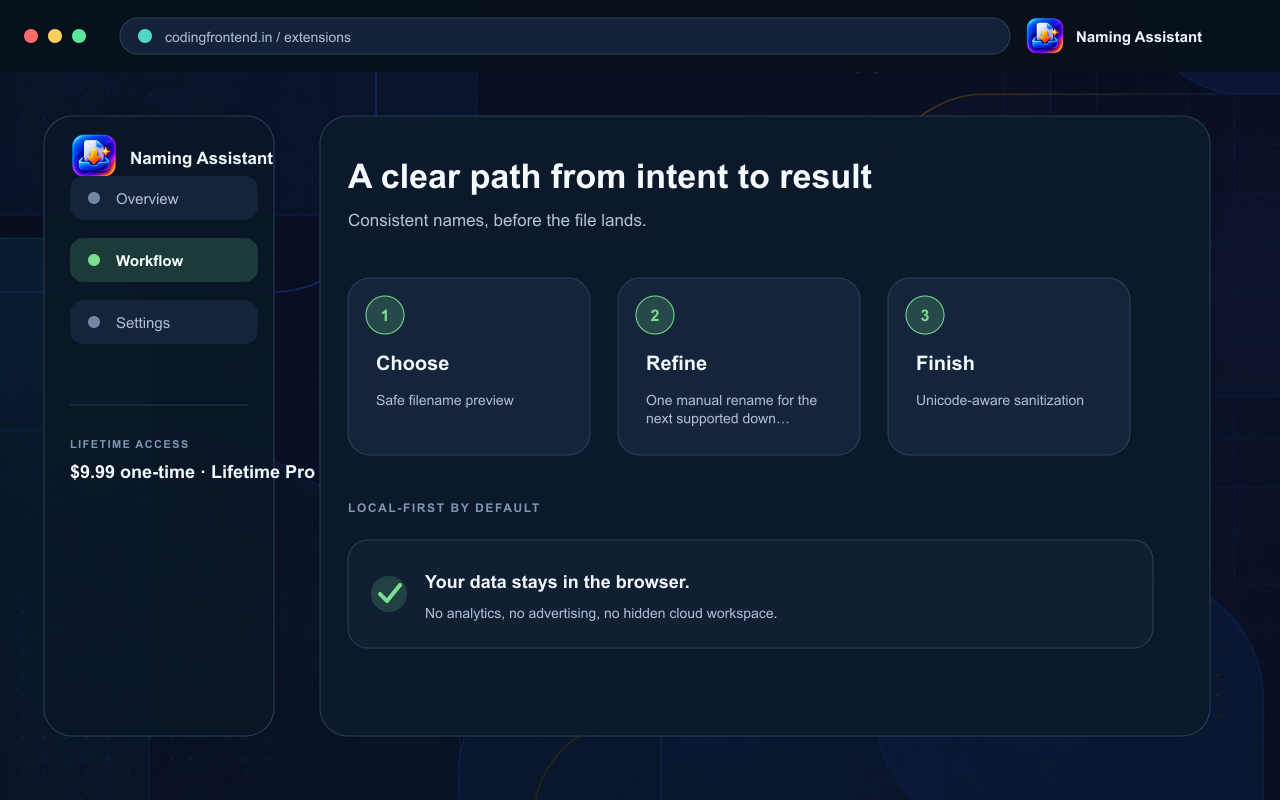Click the Naming Assistant icon in the top bar
Viewport: 1280px width, 800px height.
1045,36
